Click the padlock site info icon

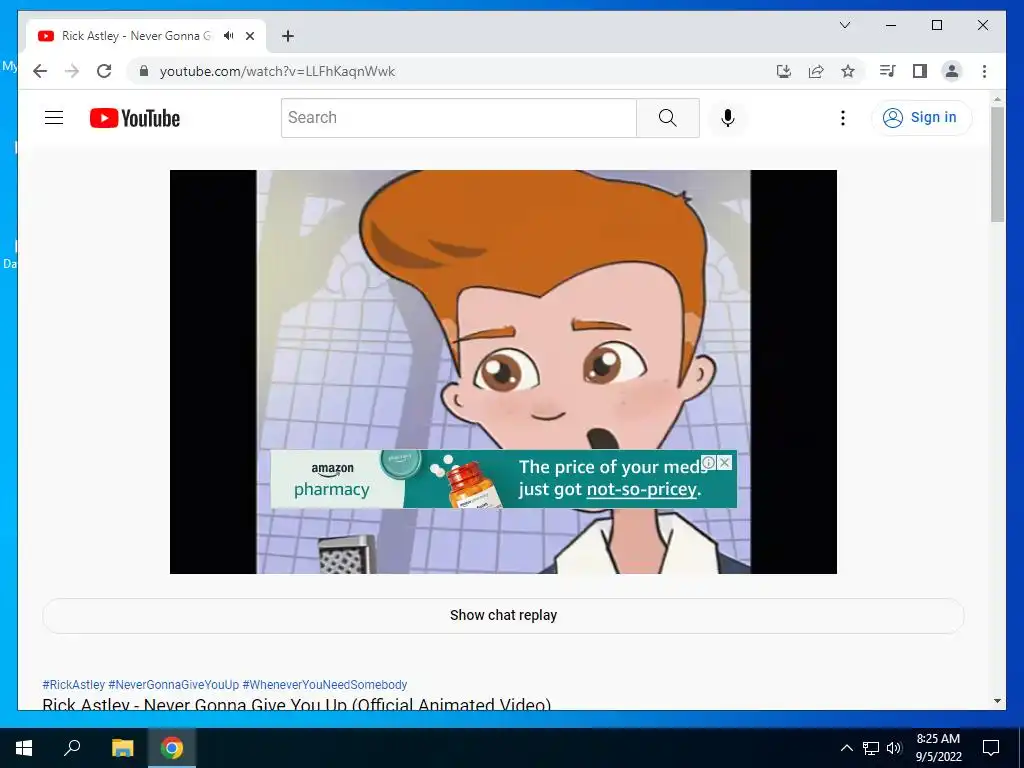(144, 71)
